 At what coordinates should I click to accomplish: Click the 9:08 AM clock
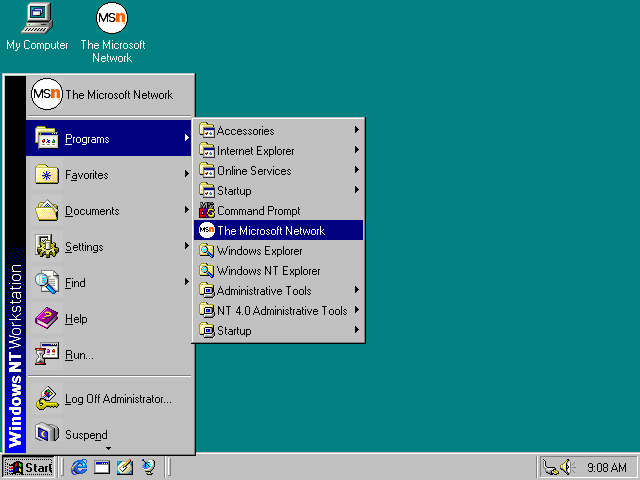[x=607, y=467]
